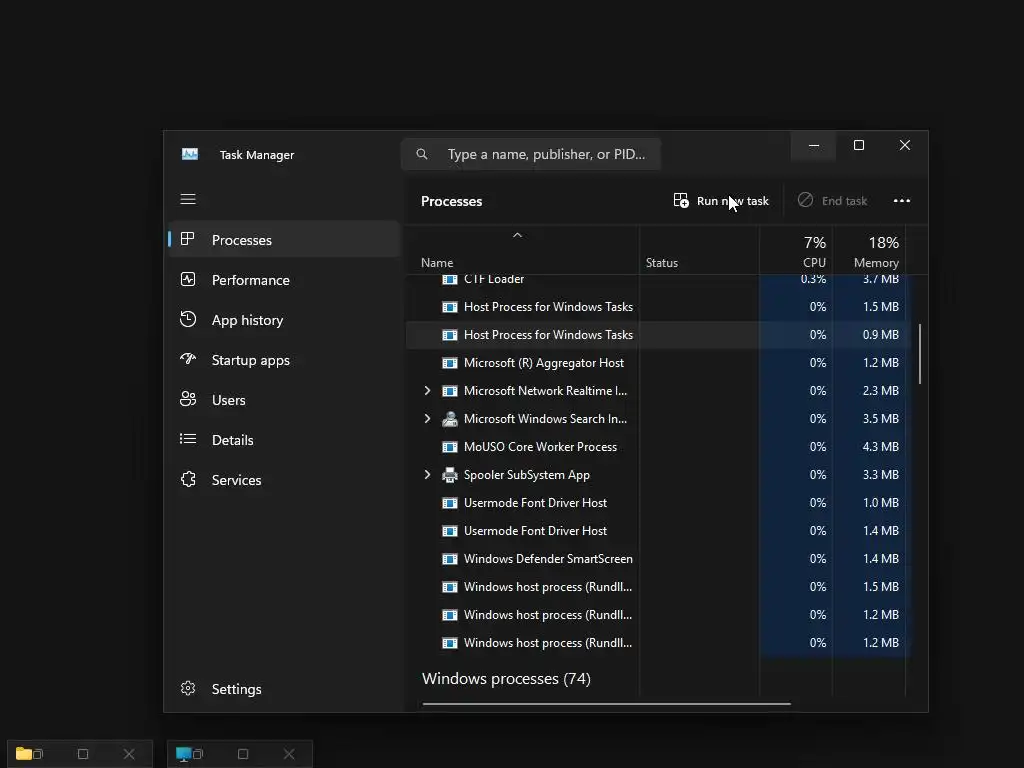The height and width of the screenshot is (768, 1024).
Task: Click the Microsoft (R) Aggregator Host icon
Action: (449, 362)
